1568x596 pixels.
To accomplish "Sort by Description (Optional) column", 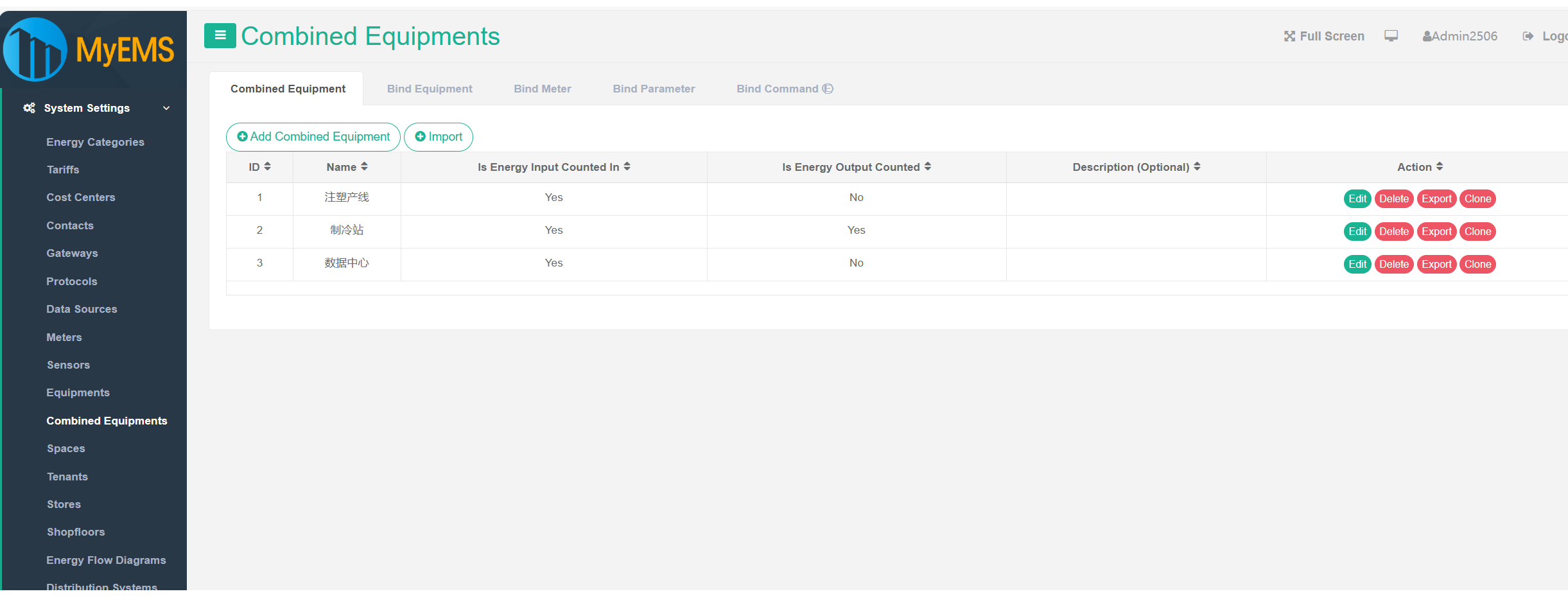I will 1197,167.
